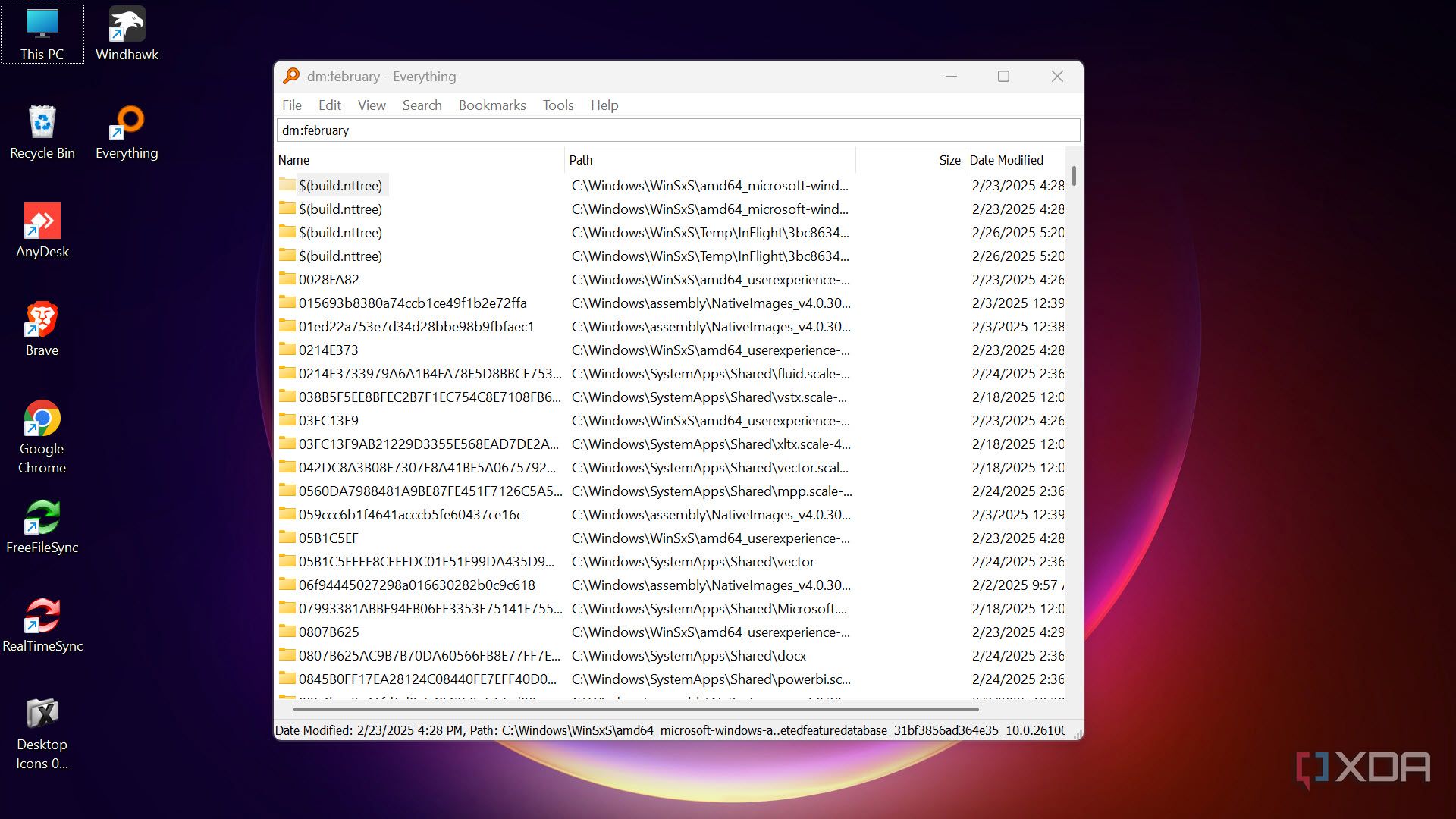Open the Bookmarks menu
Screen dimensions: 1456x819
point(492,105)
